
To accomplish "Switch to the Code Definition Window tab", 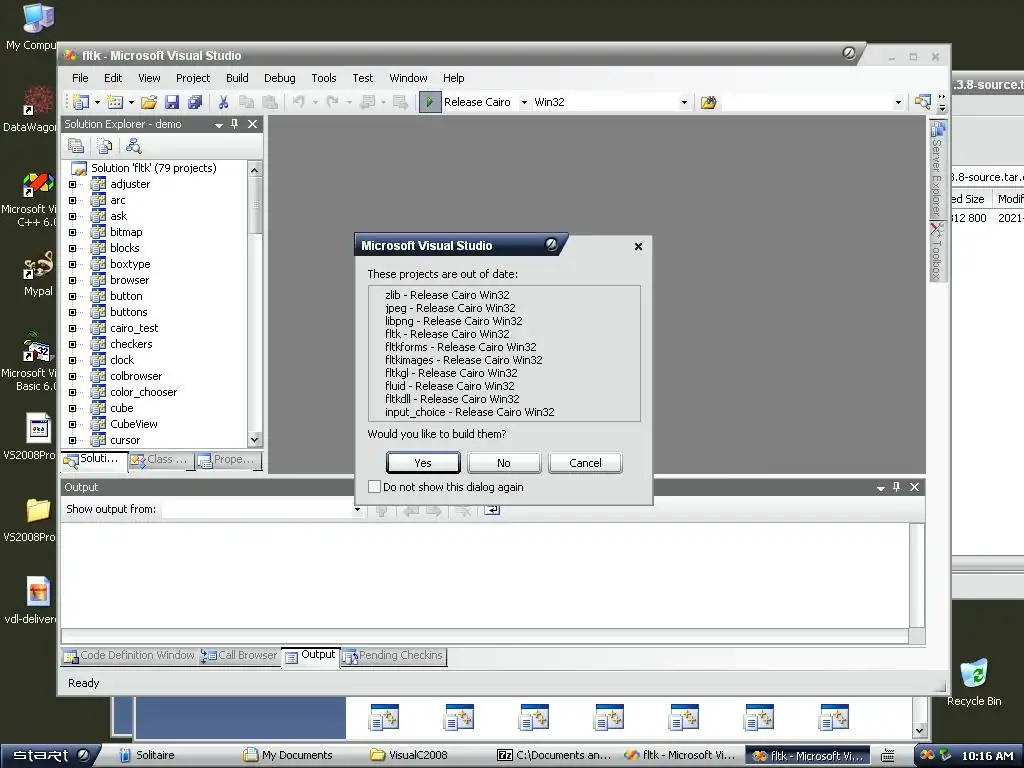I will [x=129, y=656].
